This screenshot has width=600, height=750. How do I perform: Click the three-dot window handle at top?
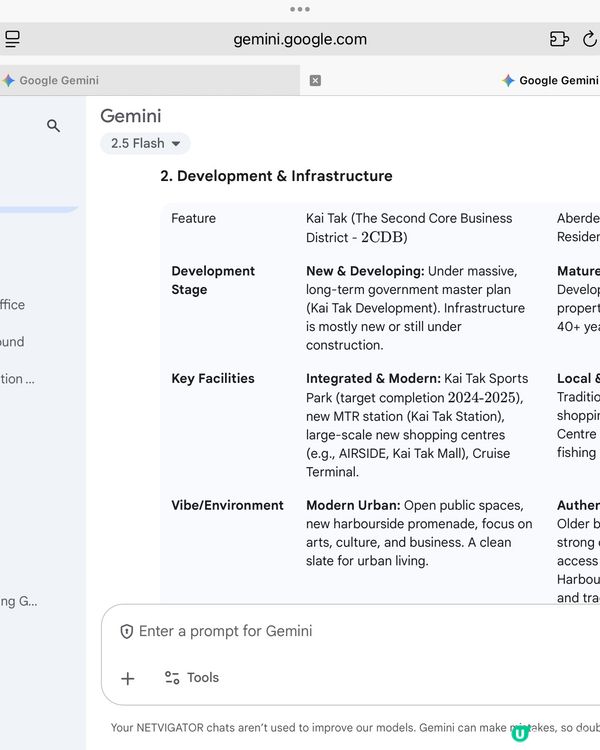pos(300,9)
